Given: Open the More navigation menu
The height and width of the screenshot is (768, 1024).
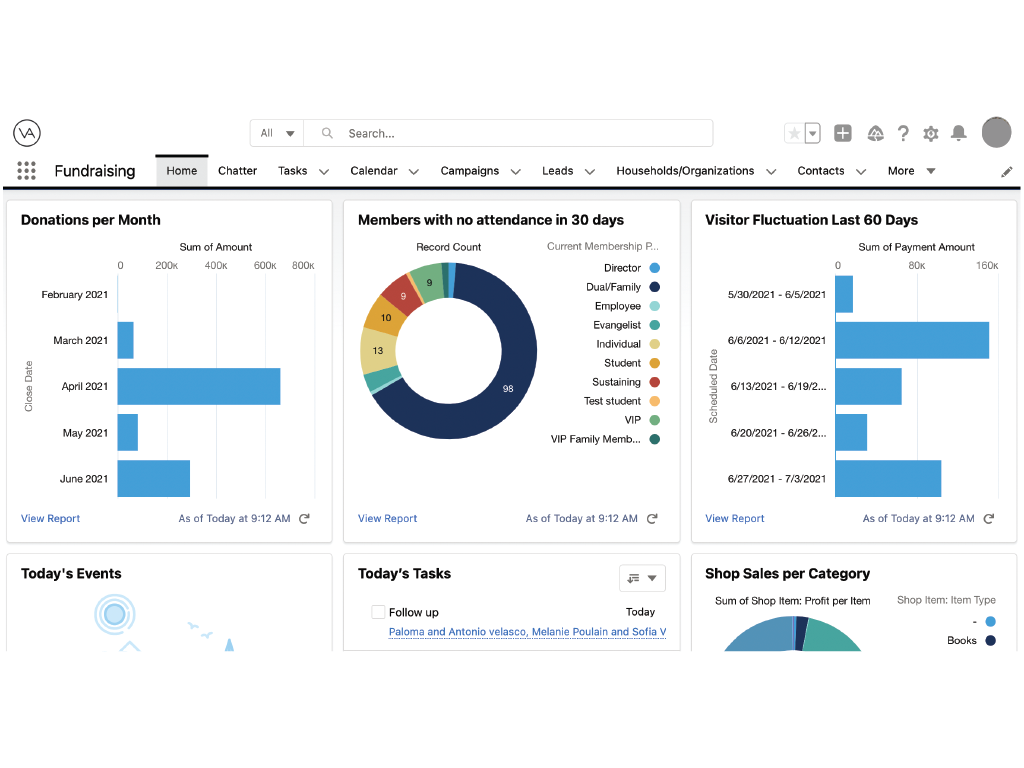Looking at the screenshot, I should pos(911,171).
